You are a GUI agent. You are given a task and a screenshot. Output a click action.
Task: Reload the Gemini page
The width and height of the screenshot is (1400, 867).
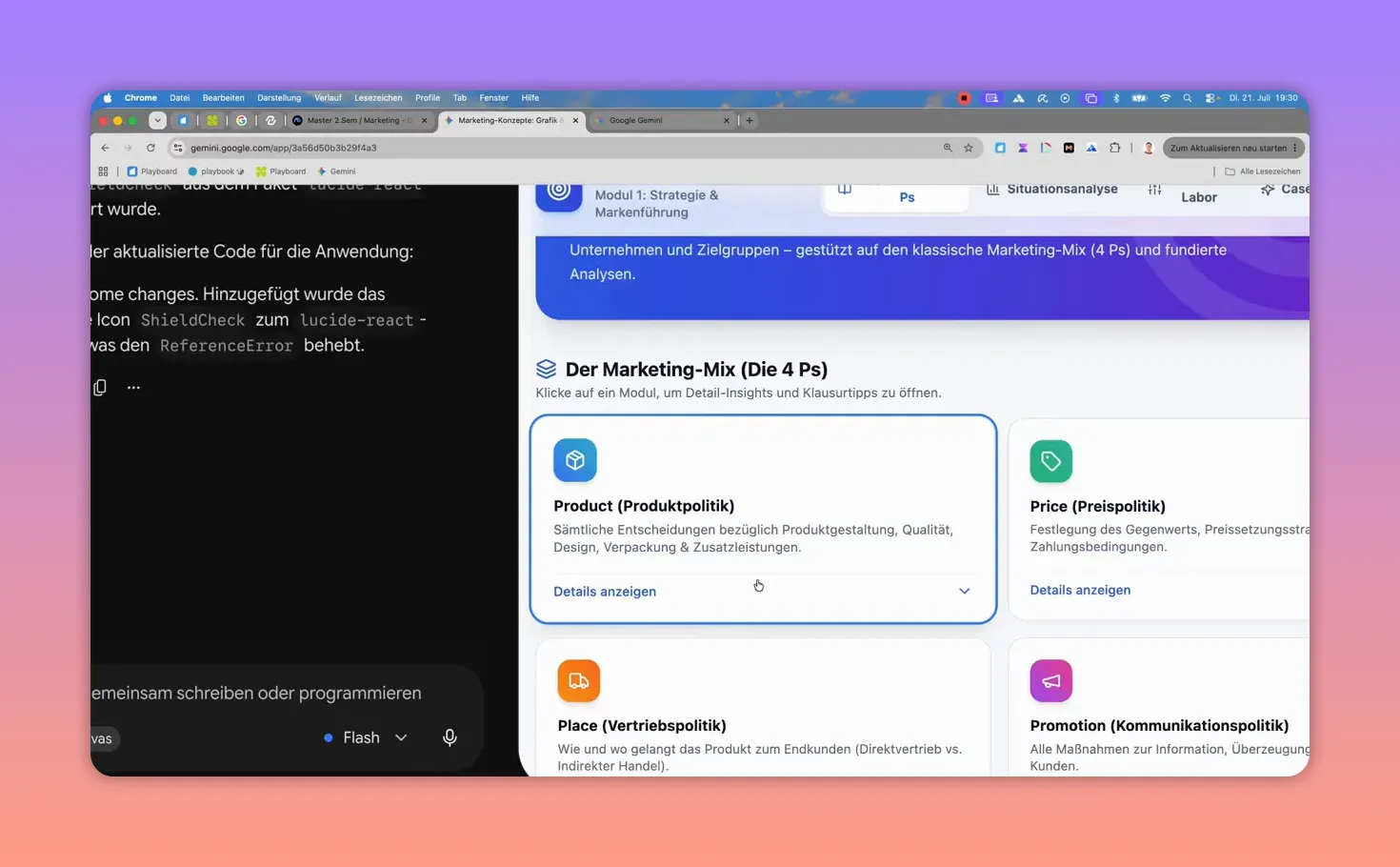(x=150, y=148)
